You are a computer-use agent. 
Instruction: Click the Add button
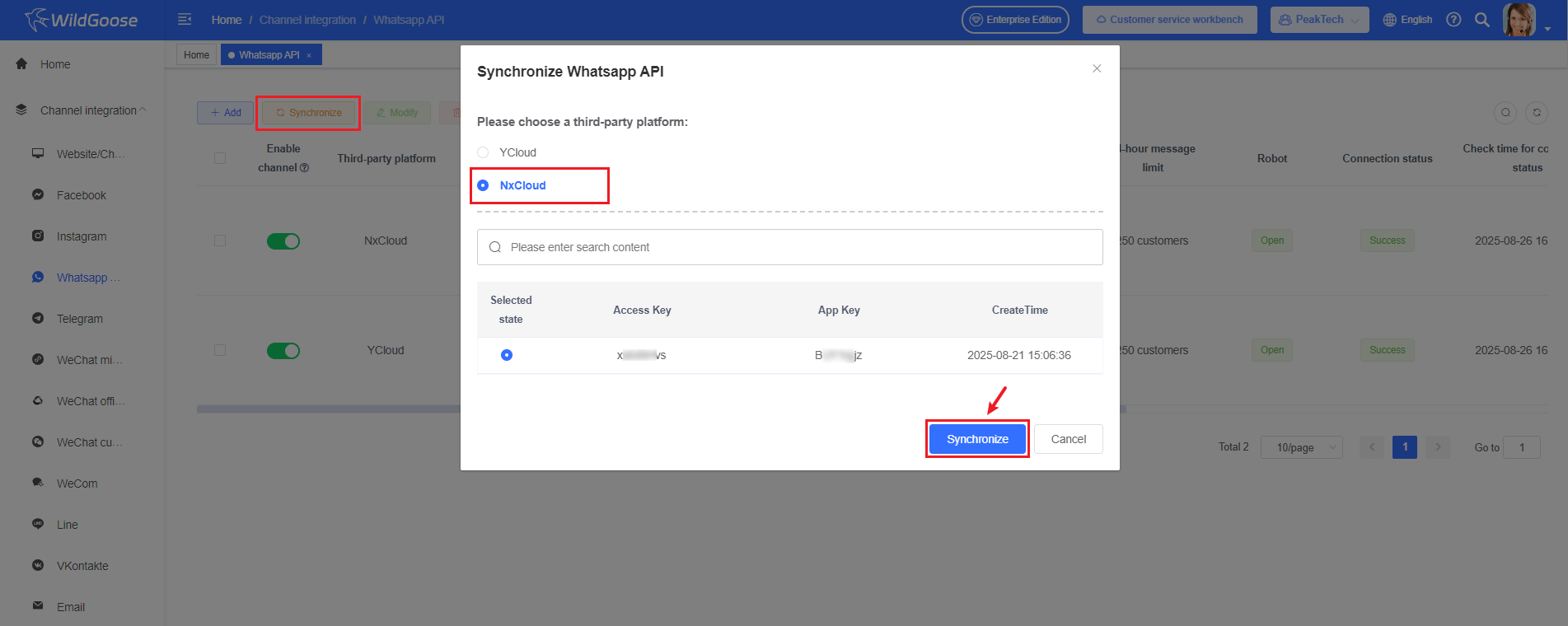click(225, 113)
